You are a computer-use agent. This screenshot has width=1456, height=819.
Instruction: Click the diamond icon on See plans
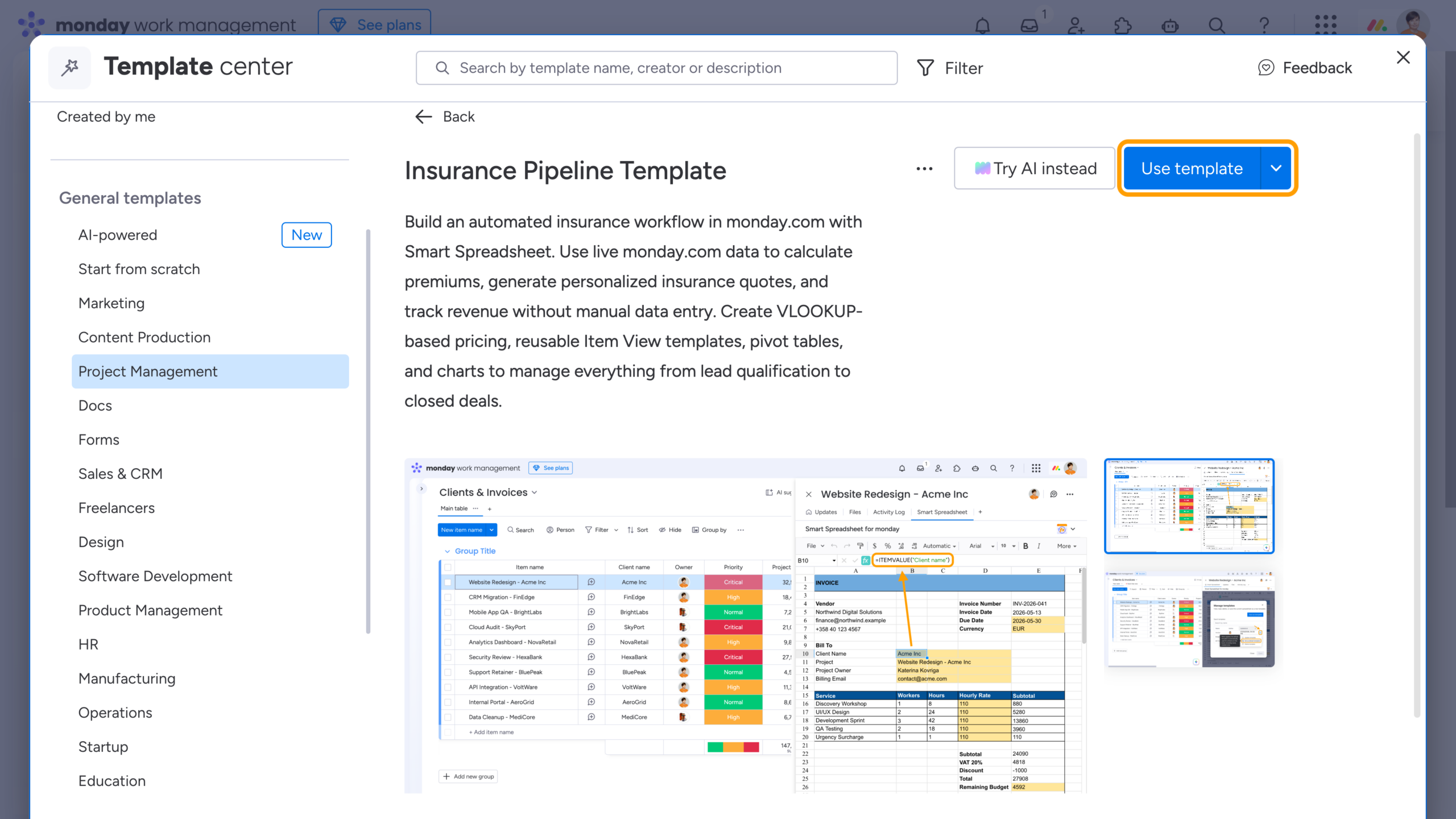point(338,24)
